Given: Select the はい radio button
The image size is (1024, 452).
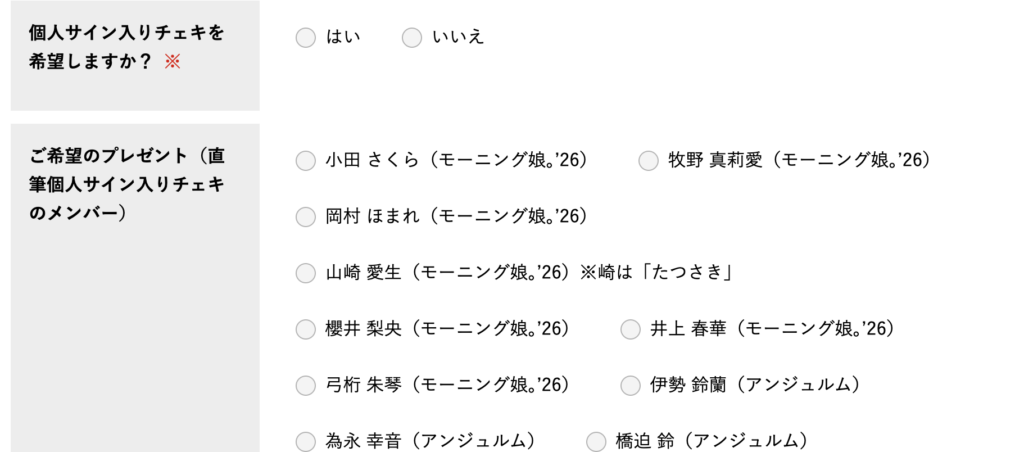Looking at the screenshot, I should point(305,38).
